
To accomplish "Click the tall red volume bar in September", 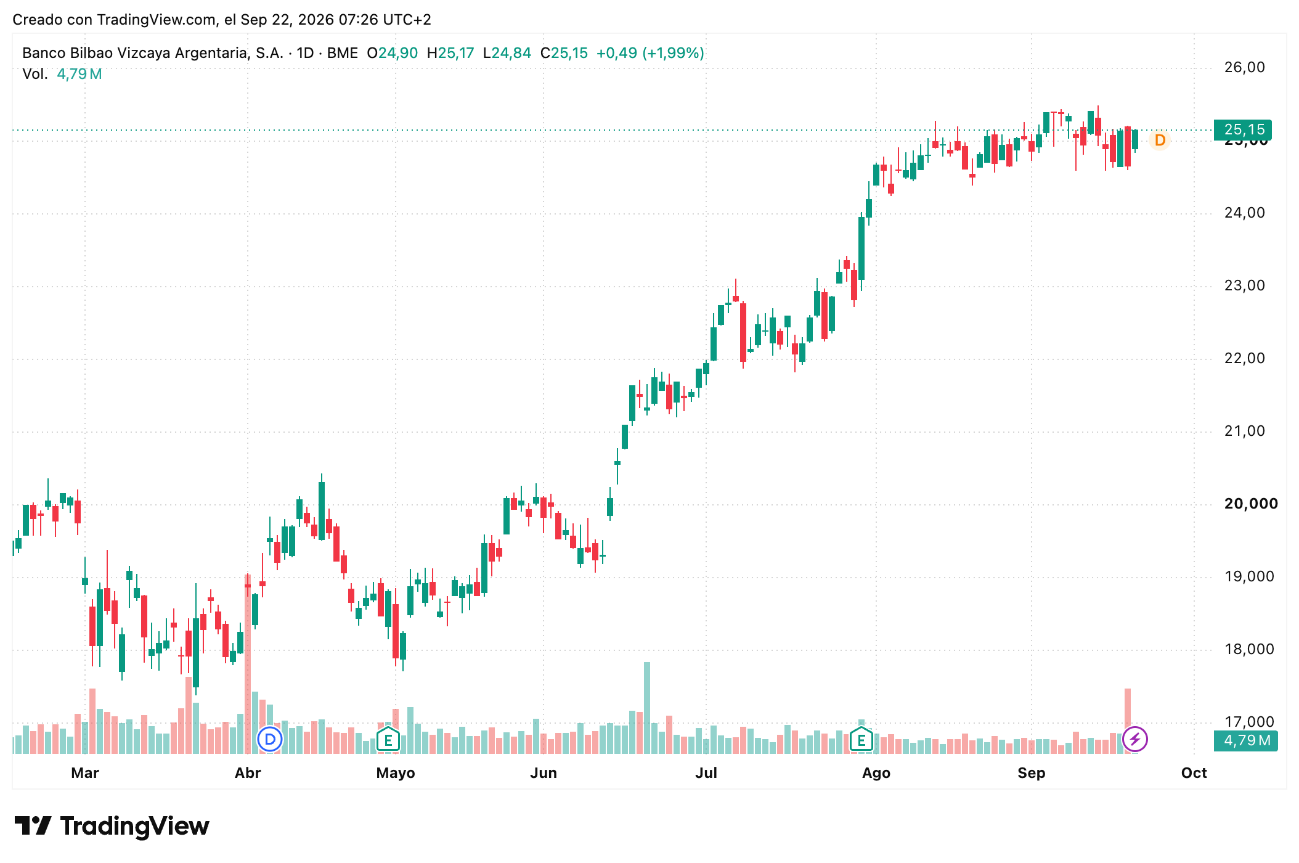I will pos(1128,720).
